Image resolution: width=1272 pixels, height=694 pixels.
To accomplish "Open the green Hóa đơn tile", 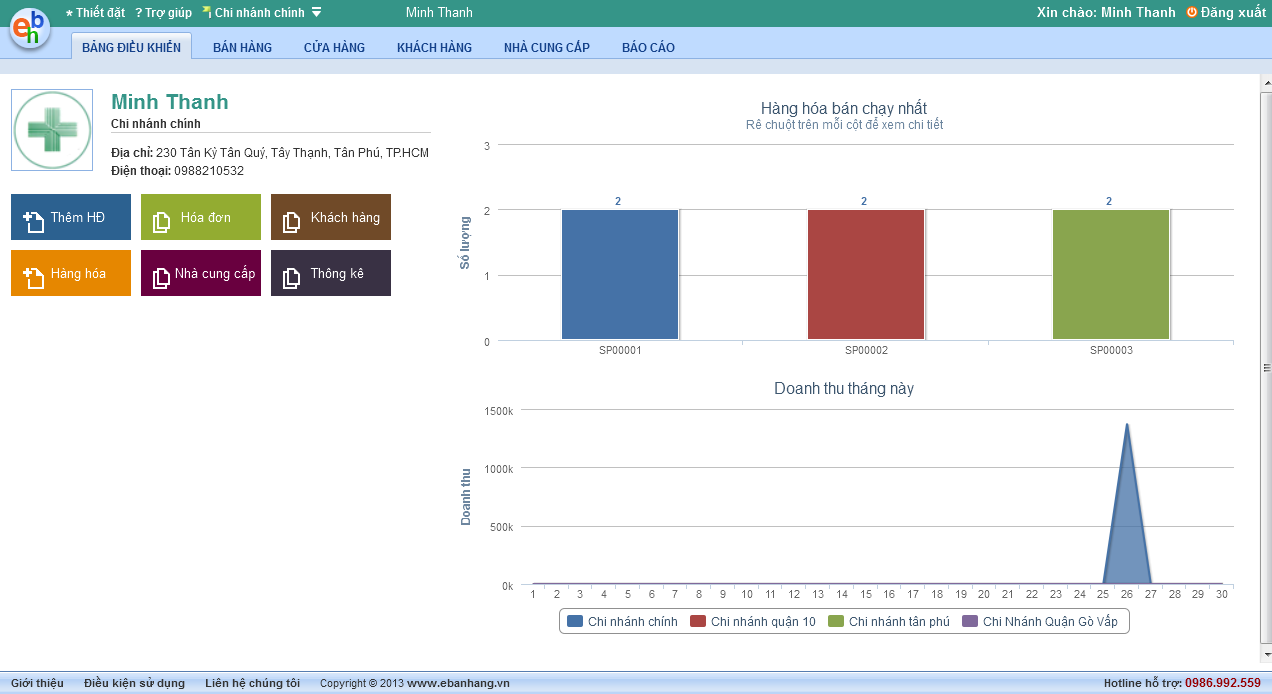I will point(200,217).
